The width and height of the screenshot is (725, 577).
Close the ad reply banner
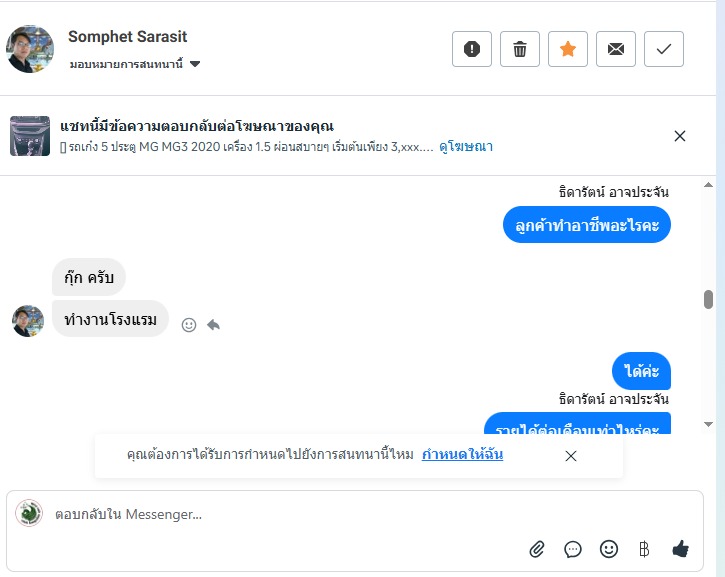[680, 136]
